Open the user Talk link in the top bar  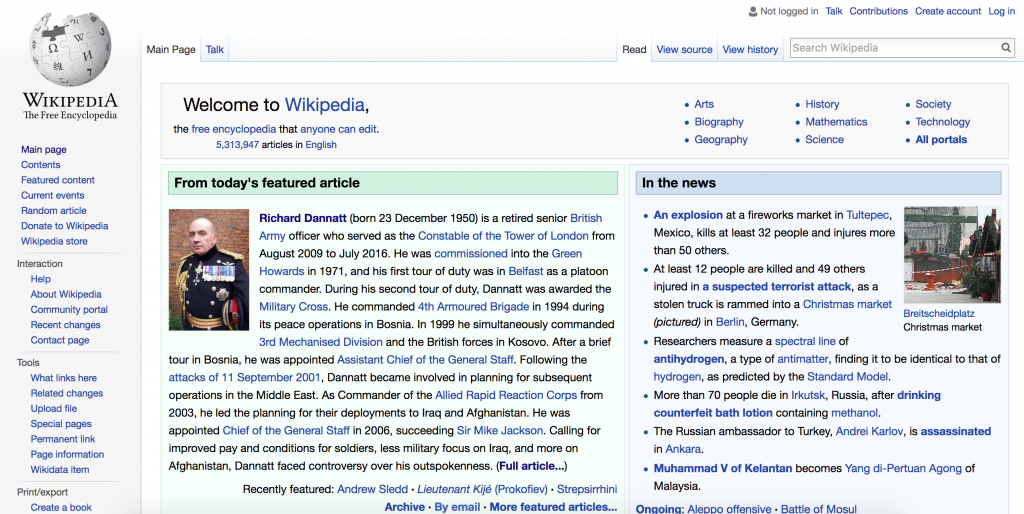pos(834,11)
